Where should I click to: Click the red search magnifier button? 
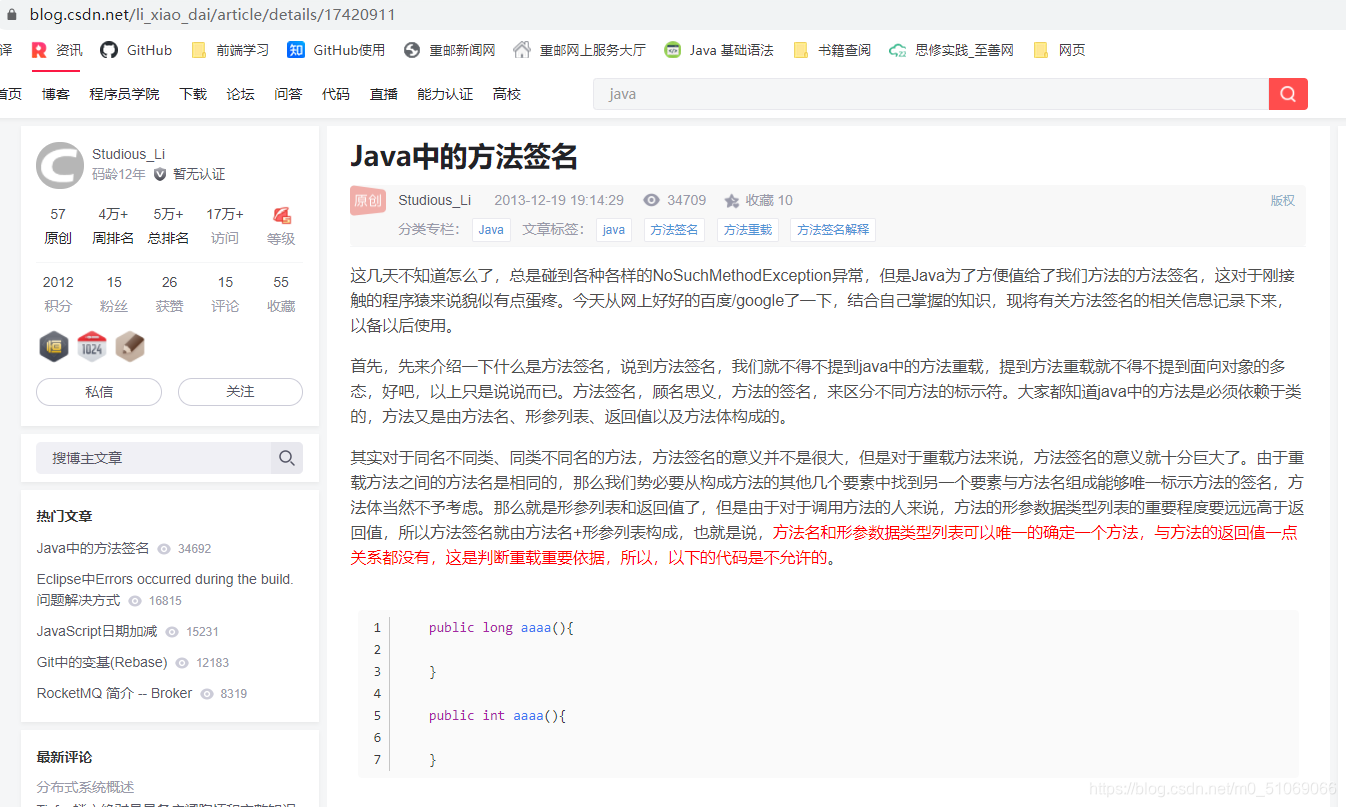point(1288,94)
